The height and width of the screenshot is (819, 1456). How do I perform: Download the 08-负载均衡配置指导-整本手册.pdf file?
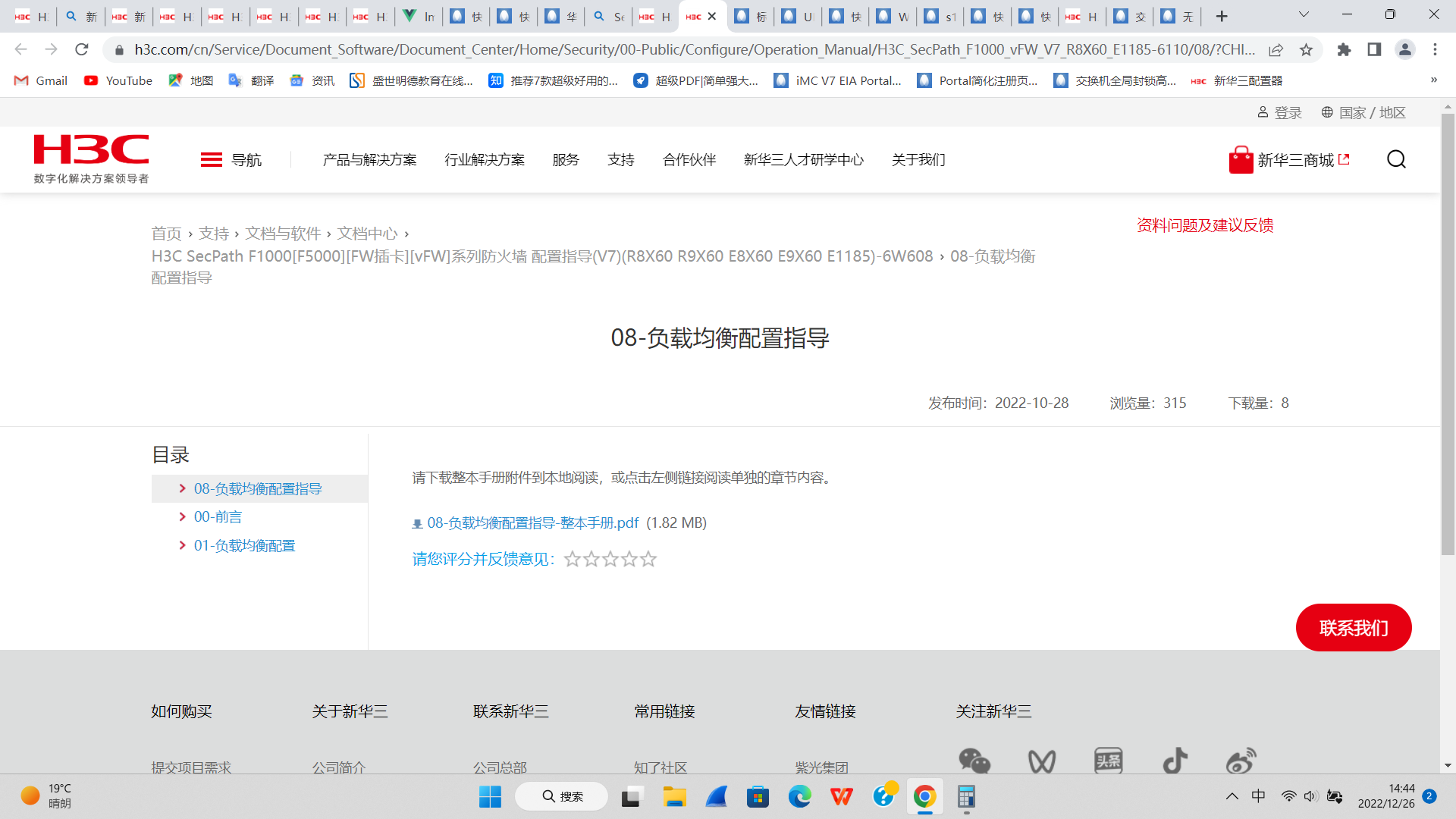pos(532,523)
